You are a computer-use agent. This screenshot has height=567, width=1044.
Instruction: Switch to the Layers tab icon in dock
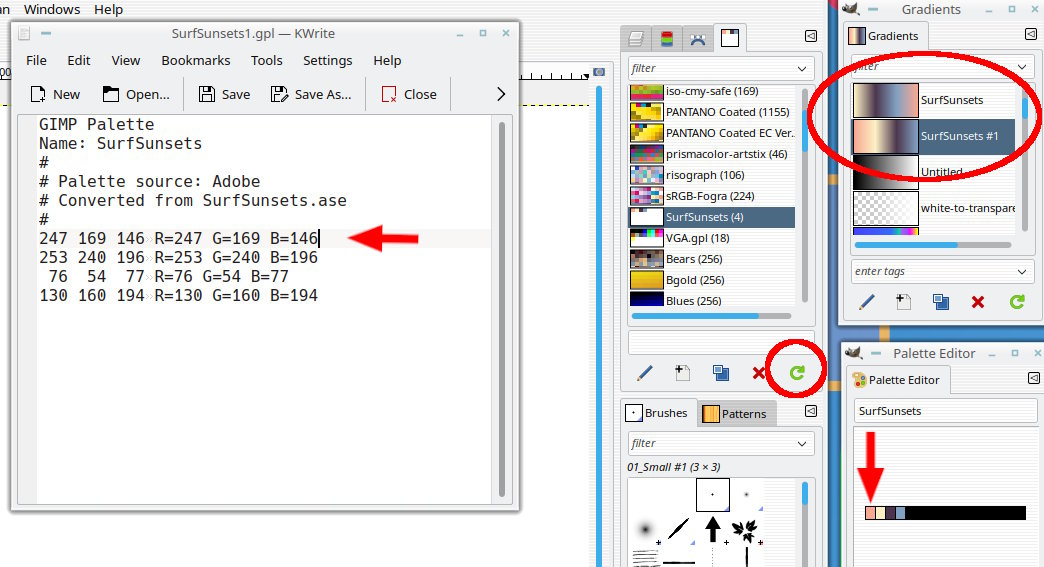pyautogui.click(x=636, y=39)
